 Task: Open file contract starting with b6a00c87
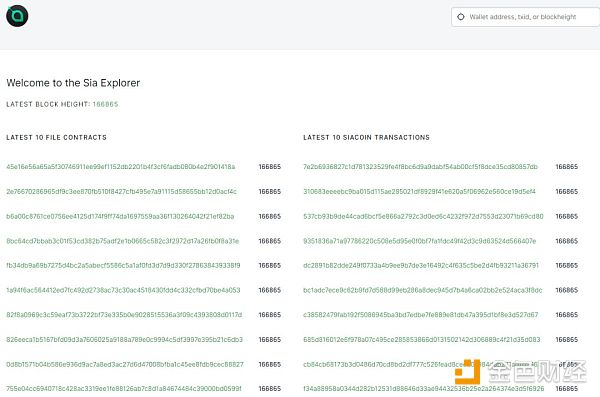(x=120, y=216)
